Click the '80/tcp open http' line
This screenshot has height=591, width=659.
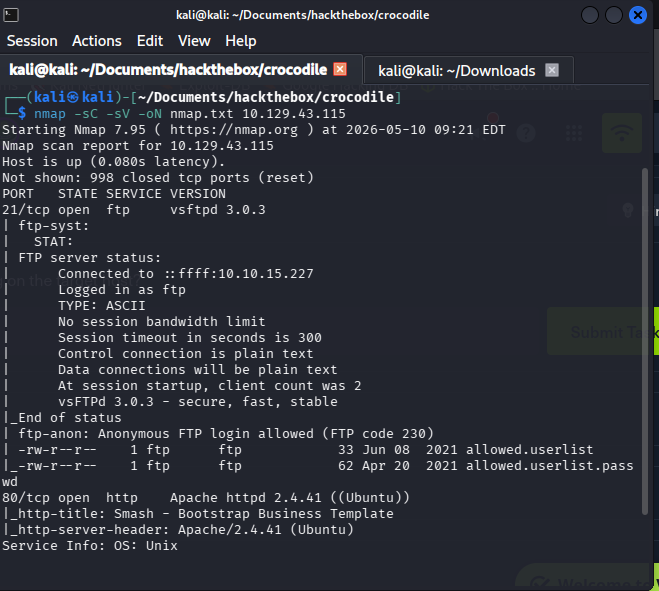tap(206, 498)
